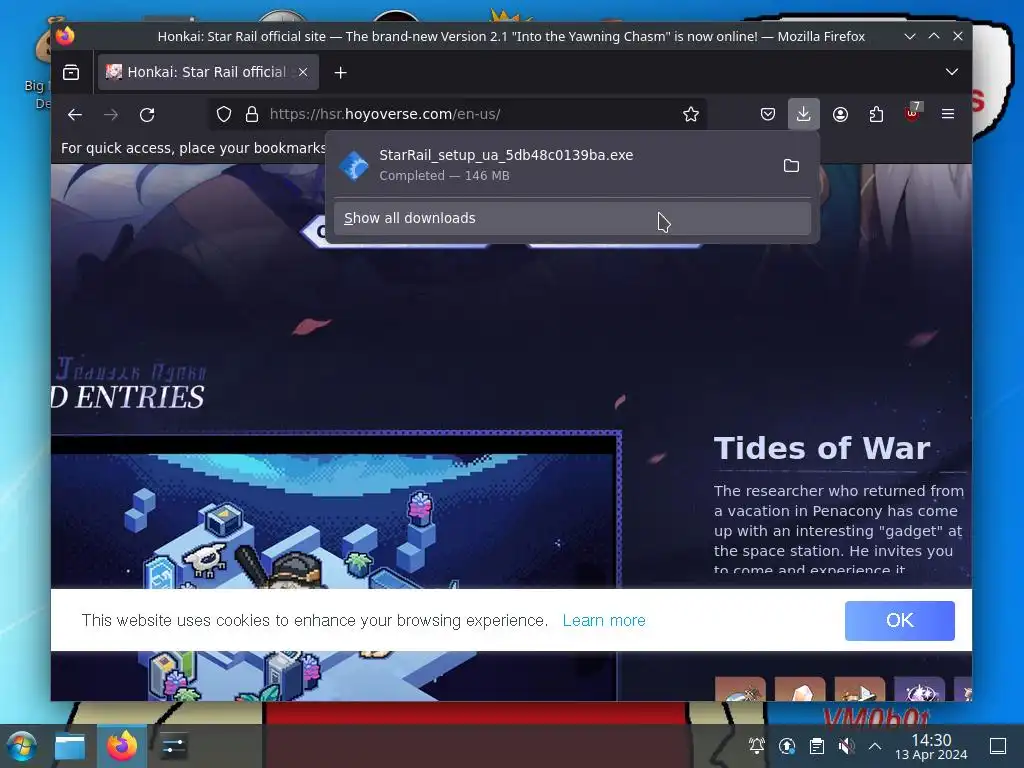Open the file manager taskbar icon
1024x768 pixels.
[69, 746]
